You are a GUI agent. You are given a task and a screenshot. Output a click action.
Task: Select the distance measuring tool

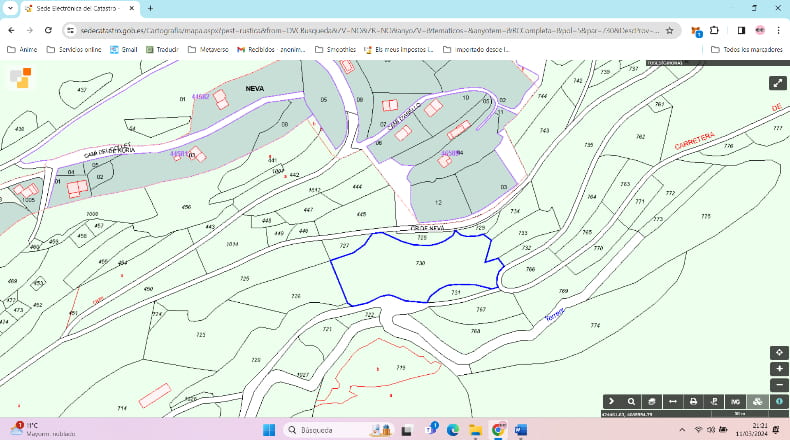point(673,402)
